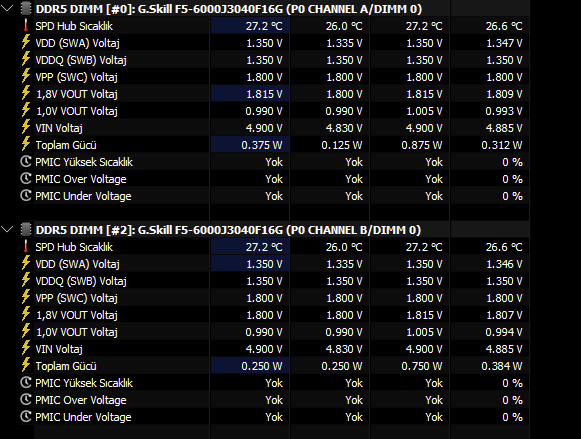Click highlighted 27.2 °C current value of DIMM #0
Viewport: 581px width, 439px height.
(x=264, y=26)
